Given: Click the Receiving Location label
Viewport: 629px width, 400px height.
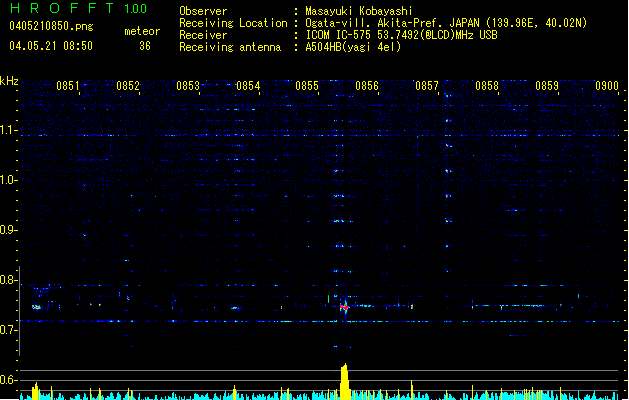Looking at the screenshot, I should pos(233,23).
